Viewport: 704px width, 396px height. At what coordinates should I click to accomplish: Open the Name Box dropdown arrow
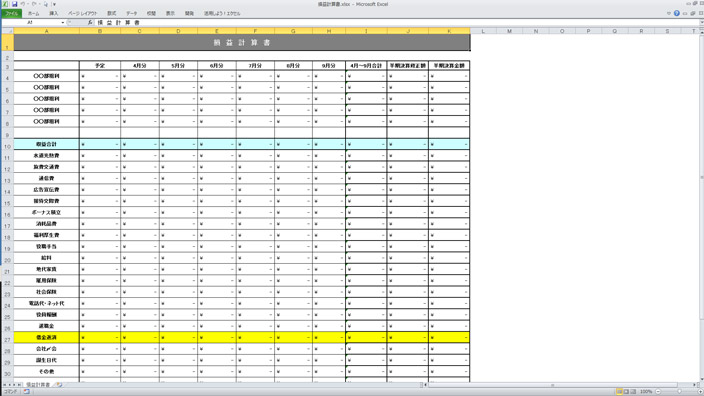pos(63,22)
